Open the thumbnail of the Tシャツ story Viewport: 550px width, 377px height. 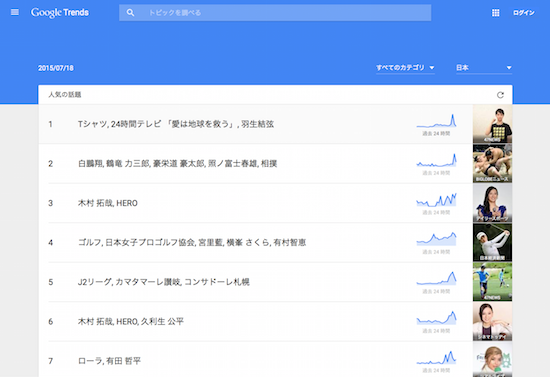[492, 124]
